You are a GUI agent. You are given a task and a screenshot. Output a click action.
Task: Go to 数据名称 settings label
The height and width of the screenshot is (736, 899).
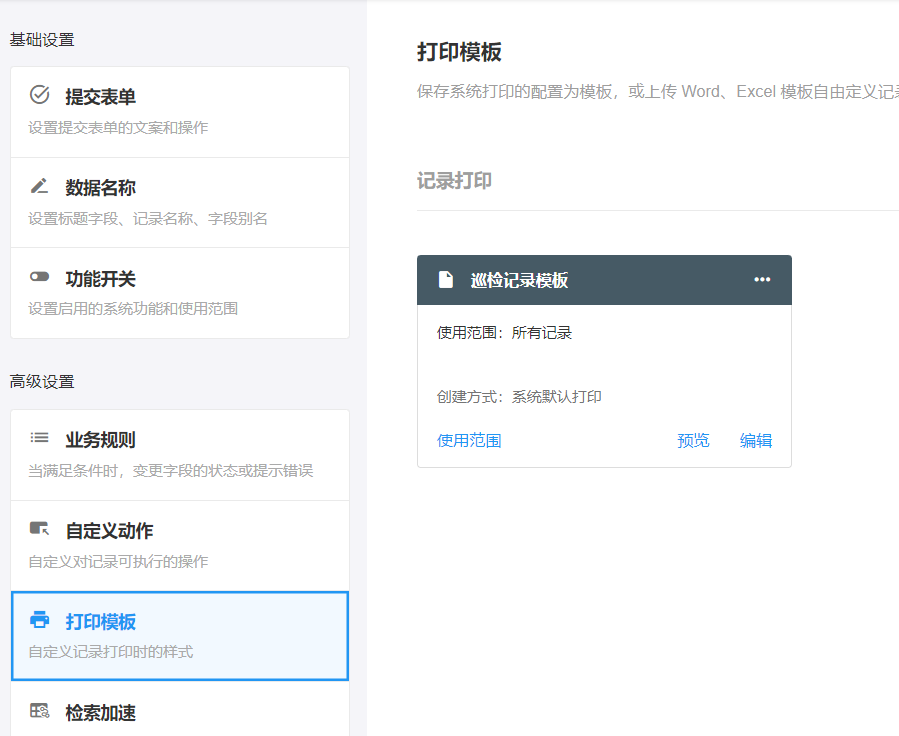tap(101, 188)
